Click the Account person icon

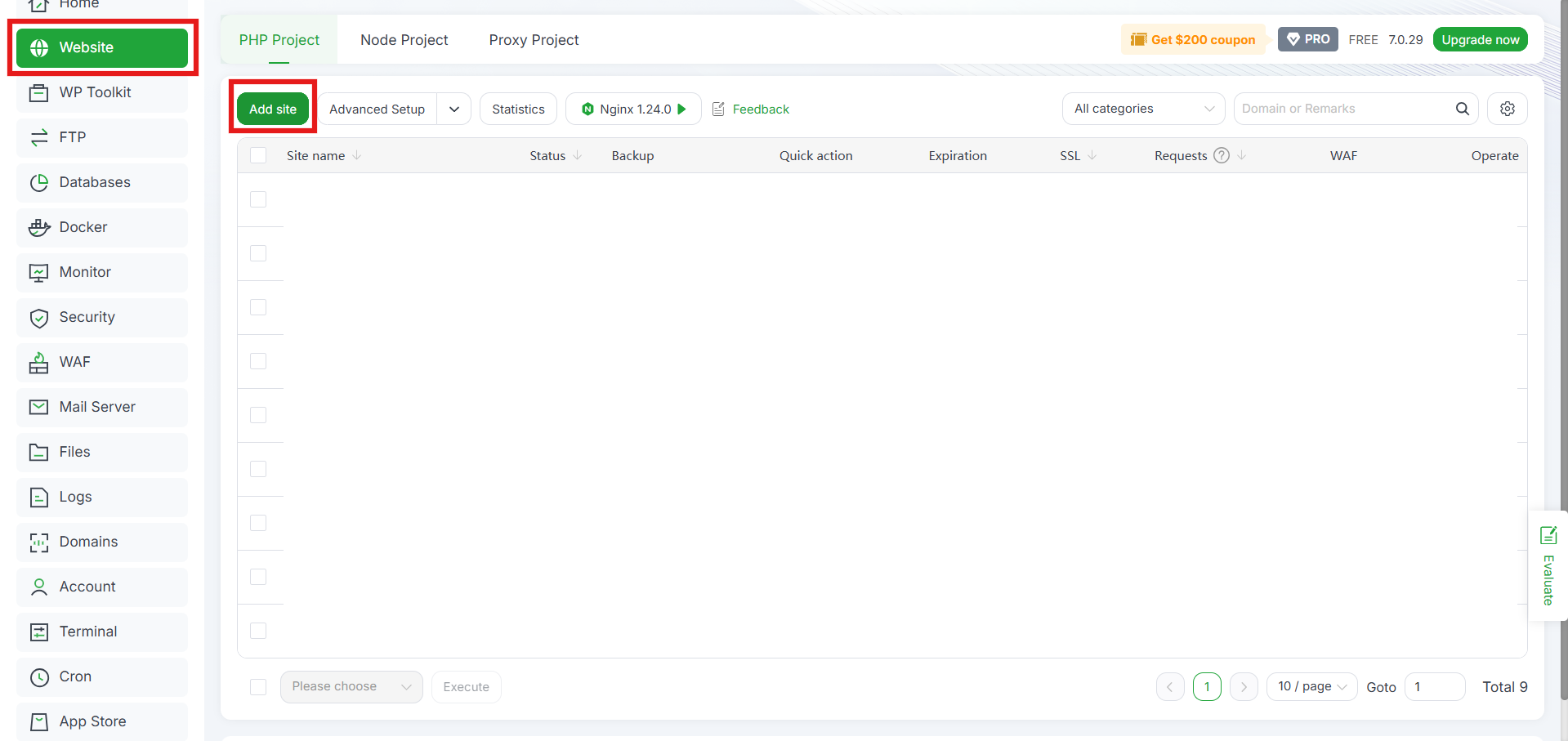click(38, 587)
